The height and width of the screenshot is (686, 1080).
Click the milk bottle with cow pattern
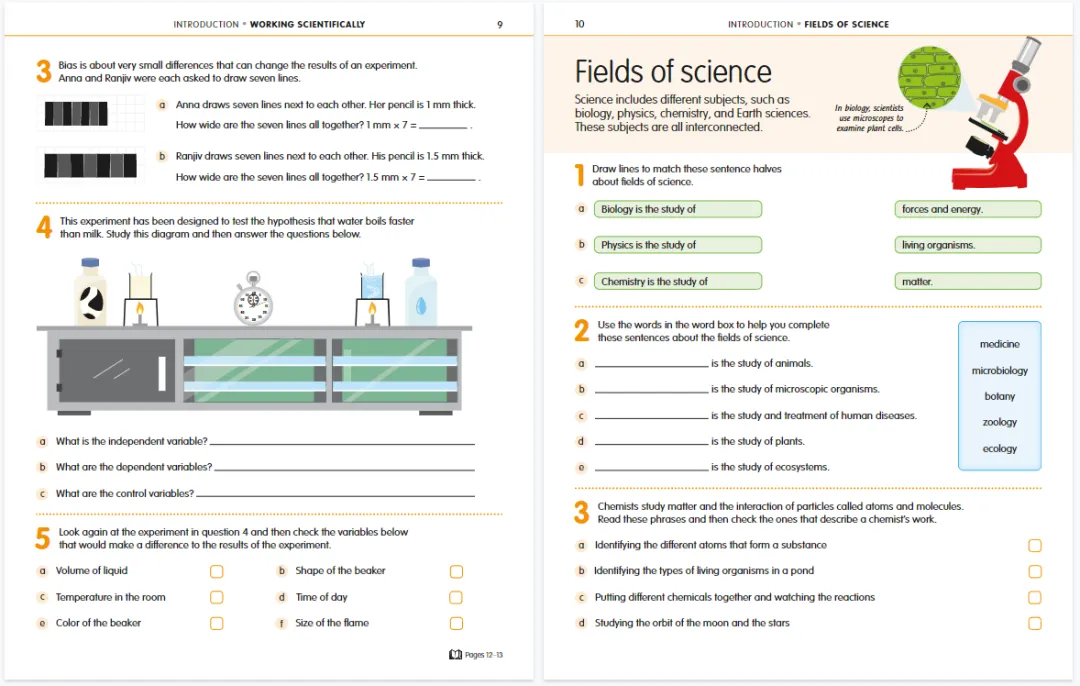[90, 291]
